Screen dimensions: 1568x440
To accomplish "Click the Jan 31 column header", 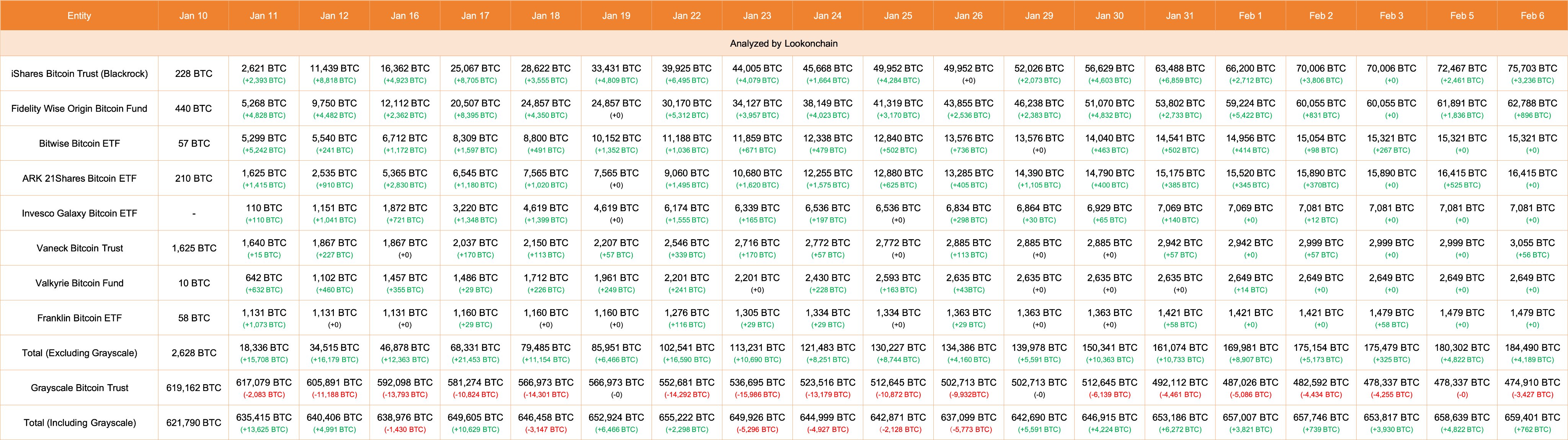I will coord(1180,15).
